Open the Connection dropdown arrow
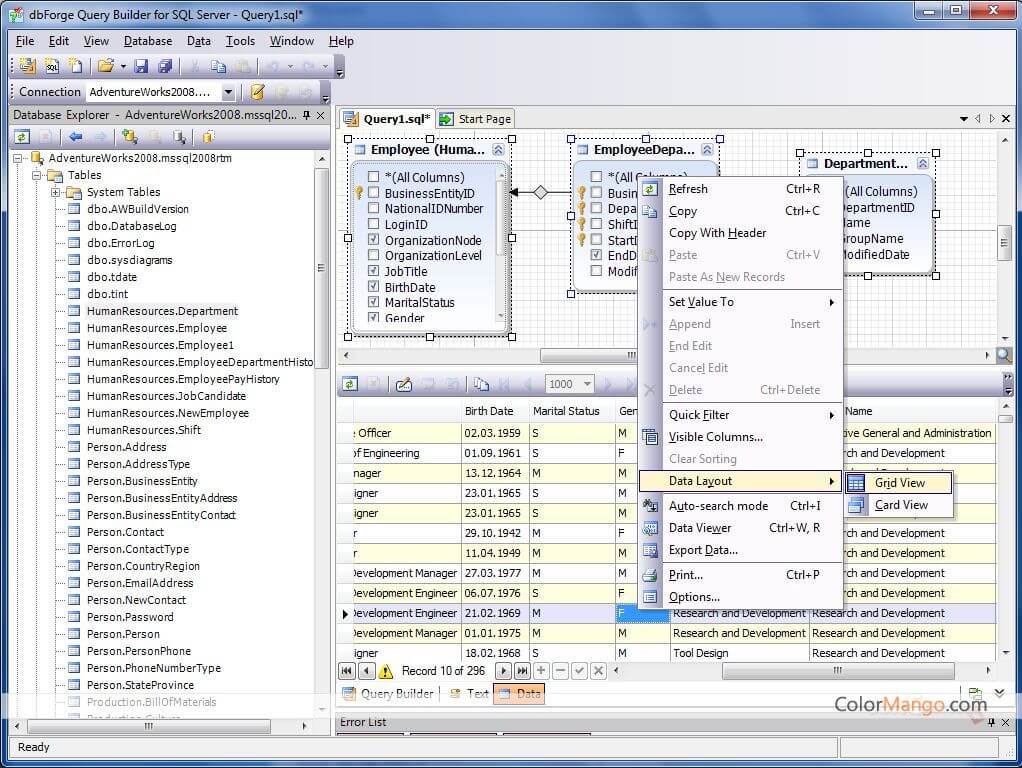Viewport: 1022px width, 768px height. click(x=228, y=92)
